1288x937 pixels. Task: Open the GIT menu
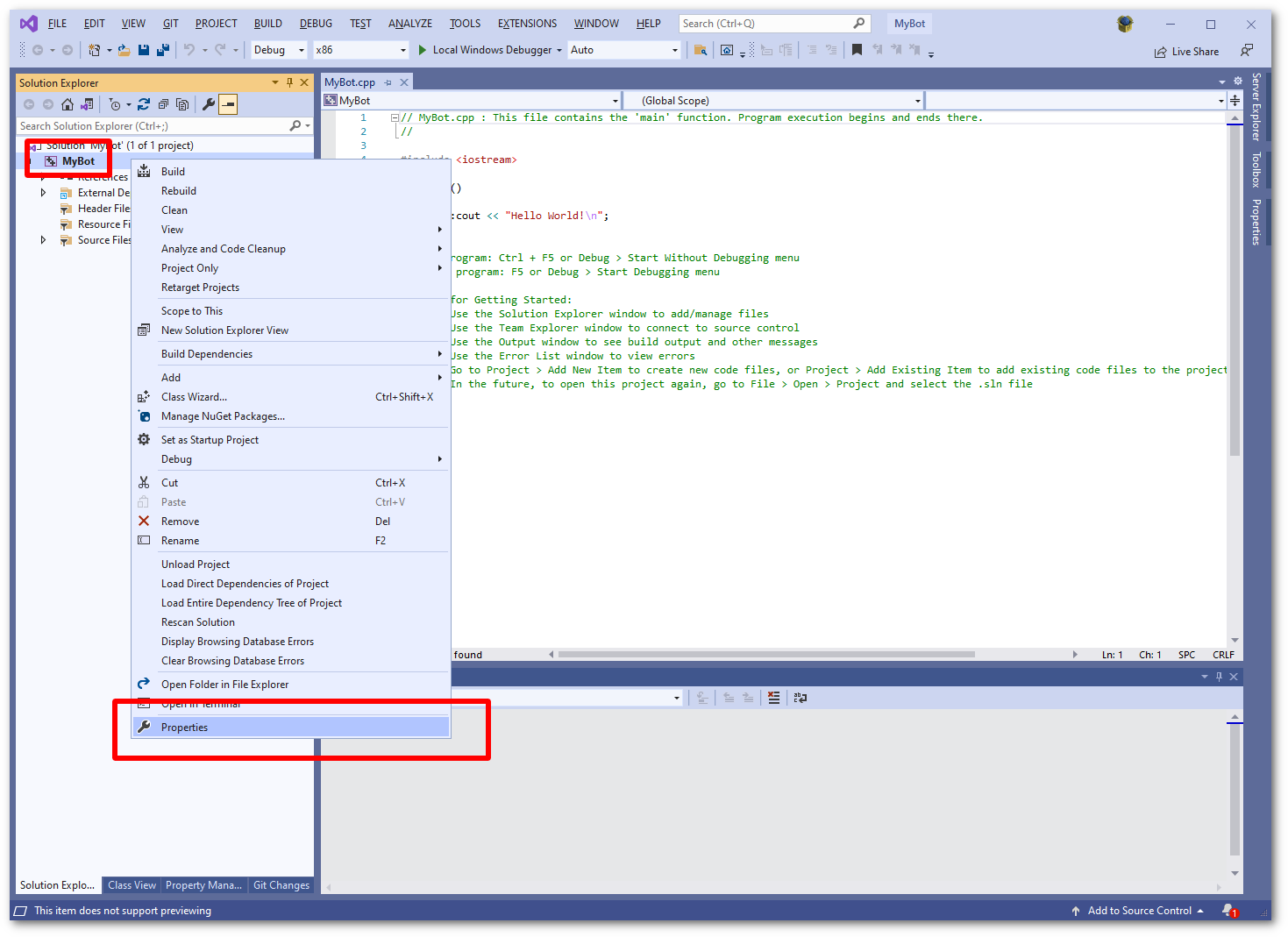coord(170,23)
